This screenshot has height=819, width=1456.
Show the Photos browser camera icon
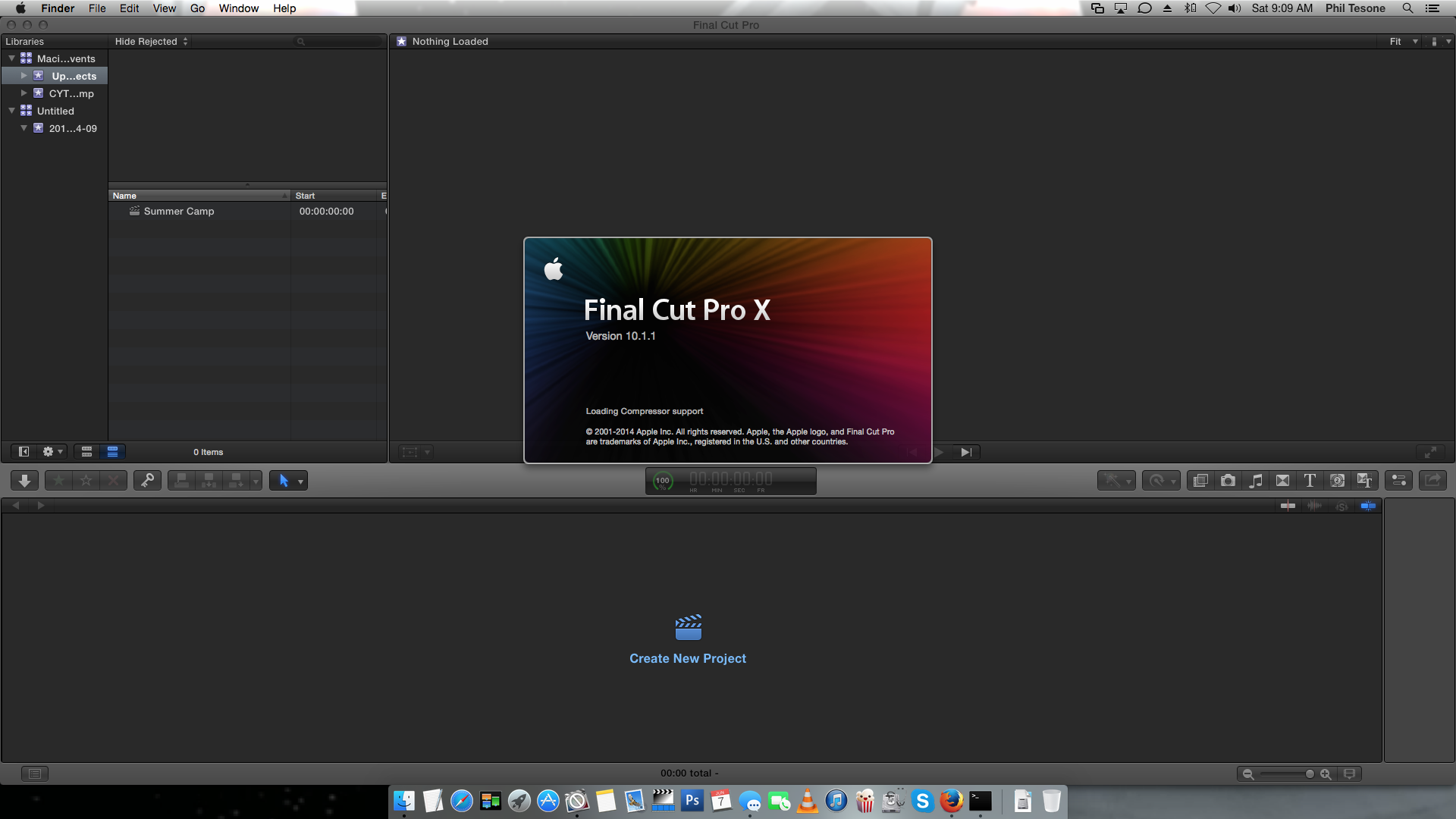(x=1228, y=481)
